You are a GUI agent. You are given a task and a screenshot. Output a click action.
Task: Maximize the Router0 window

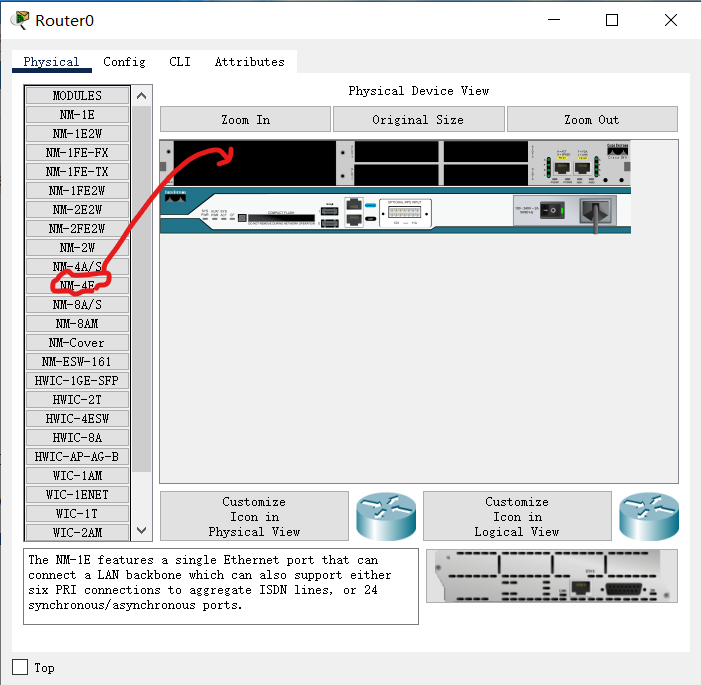pos(612,20)
